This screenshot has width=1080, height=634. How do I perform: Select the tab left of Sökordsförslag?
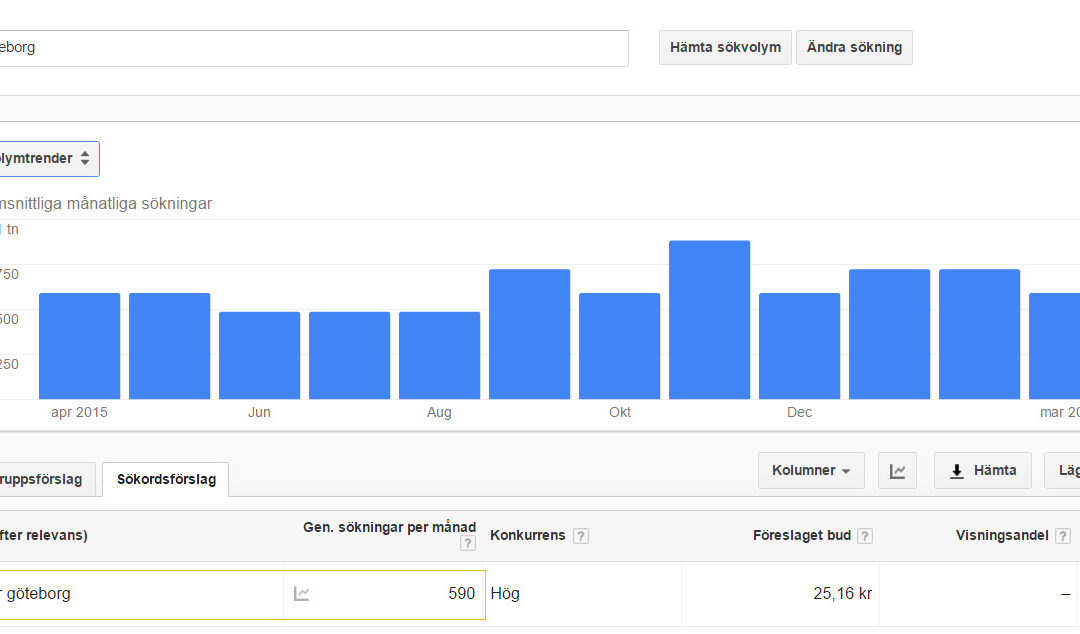(x=47, y=480)
